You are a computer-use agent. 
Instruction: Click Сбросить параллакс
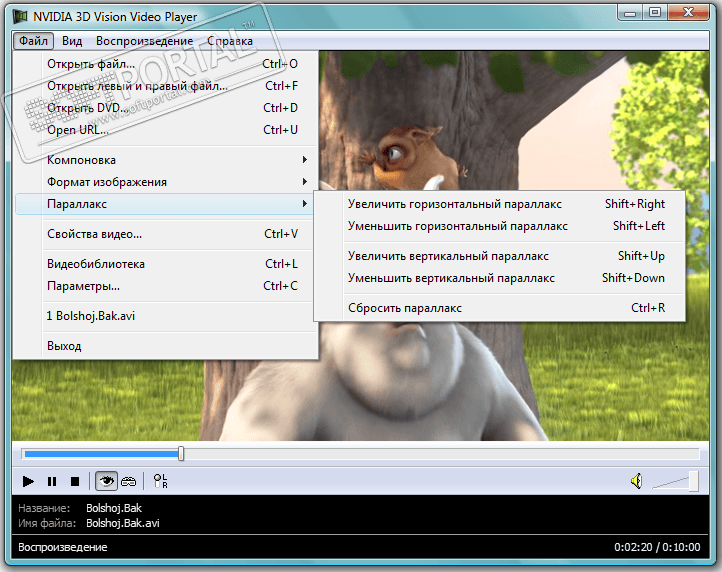tap(500, 308)
